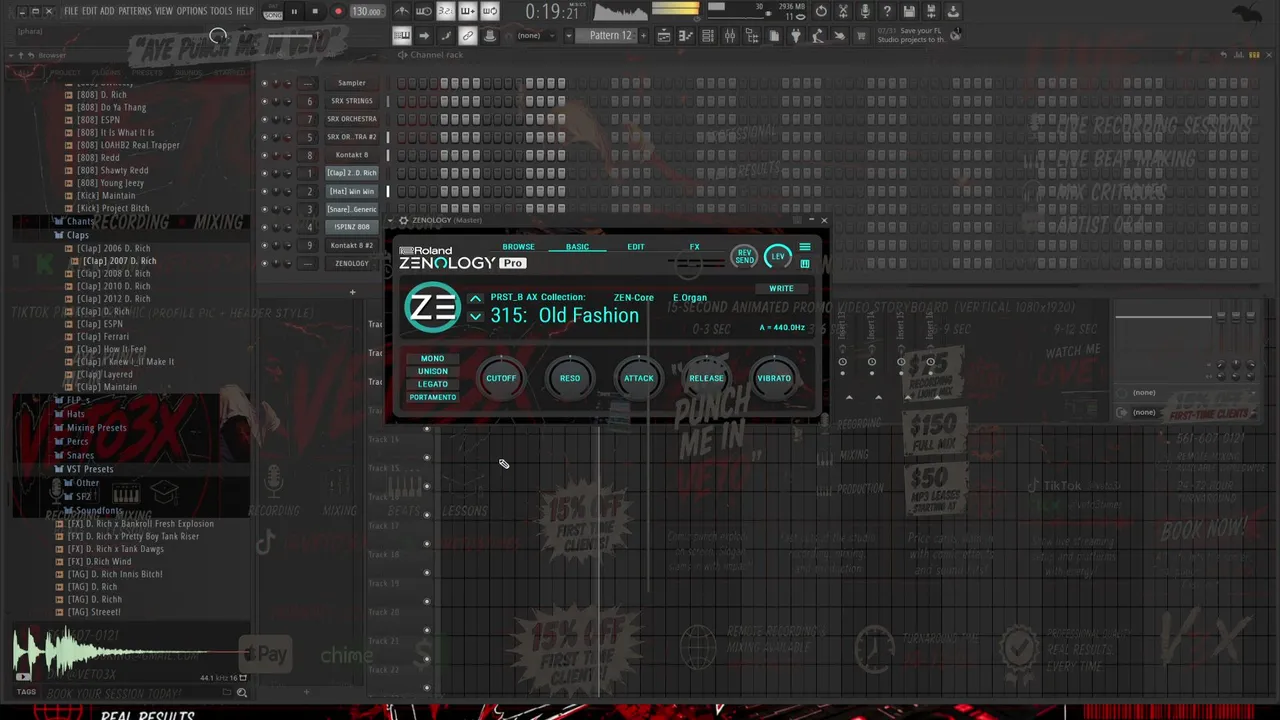The height and width of the screenshot is (720, 1280).
Task: Step to next Zenology preset with down arrow
Action: pyautogui.click(x=476, y=316)
